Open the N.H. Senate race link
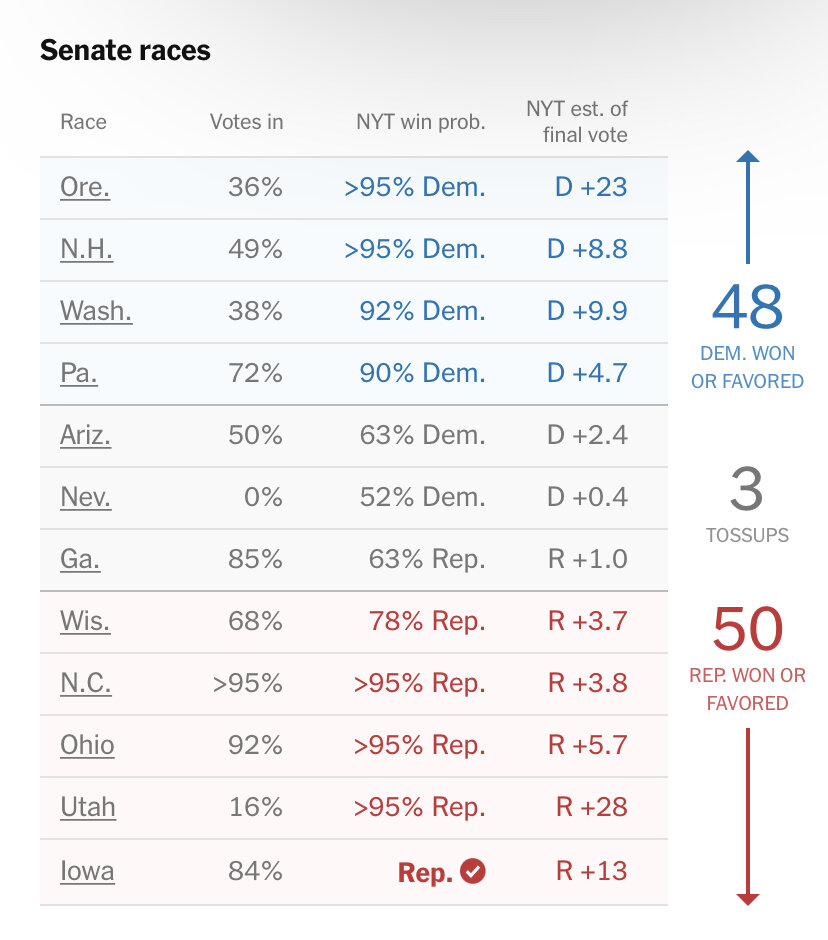 86,249
